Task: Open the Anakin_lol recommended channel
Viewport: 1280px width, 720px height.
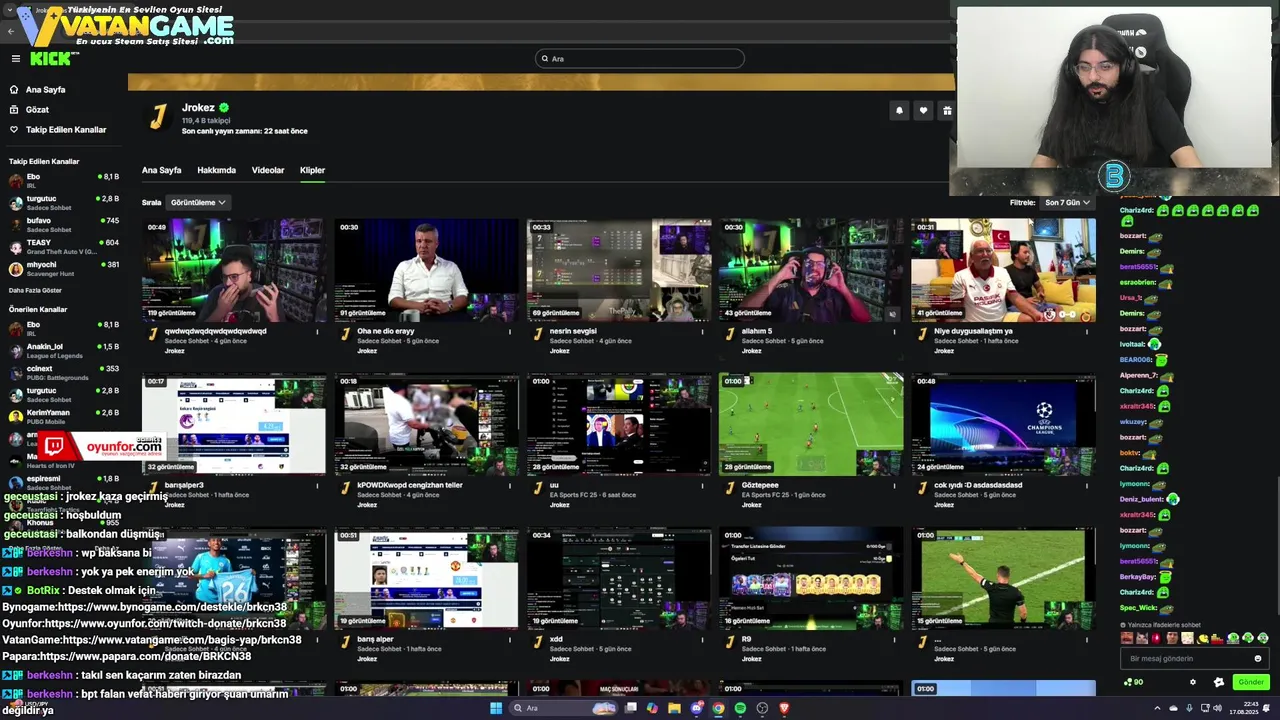Action: click(x=63, y=350)
